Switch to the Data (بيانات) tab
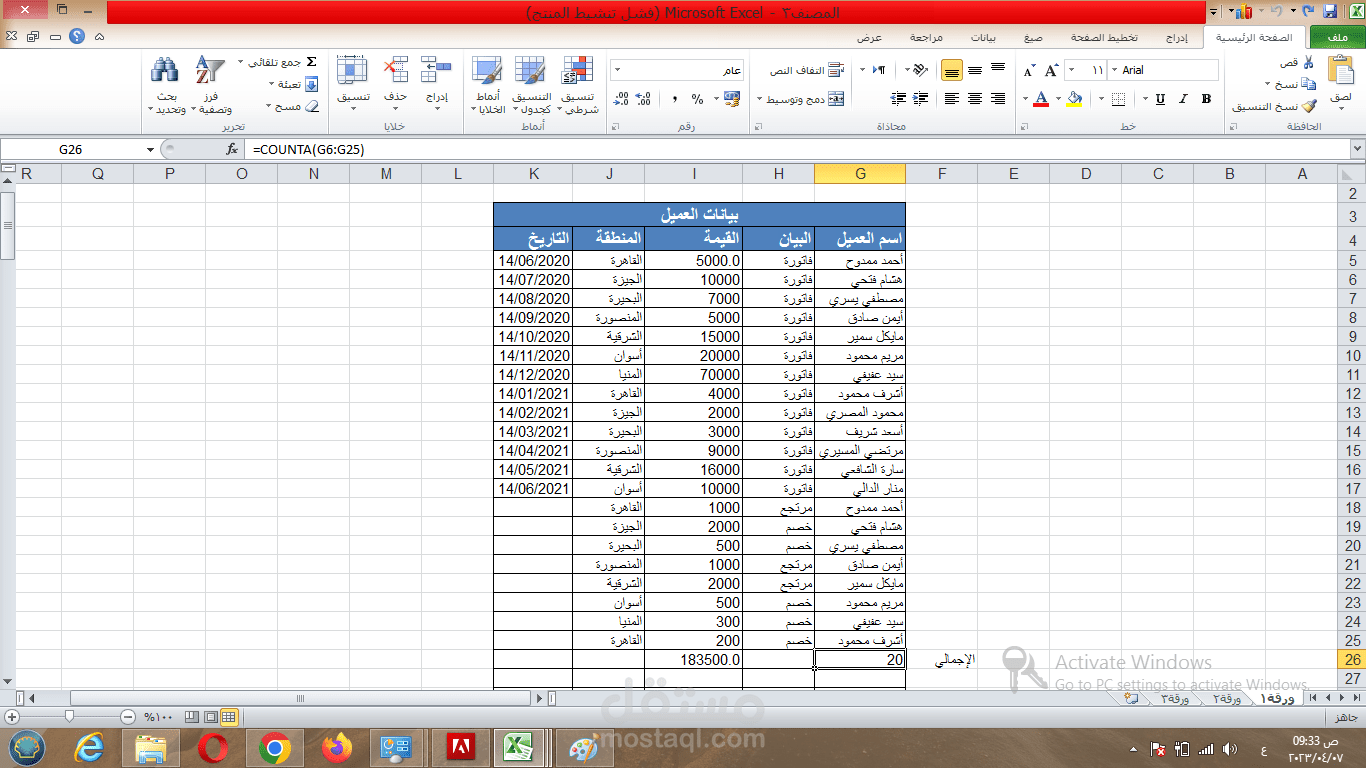The width and height of the screenshot is (1366, 768). (x=983, y=38)
